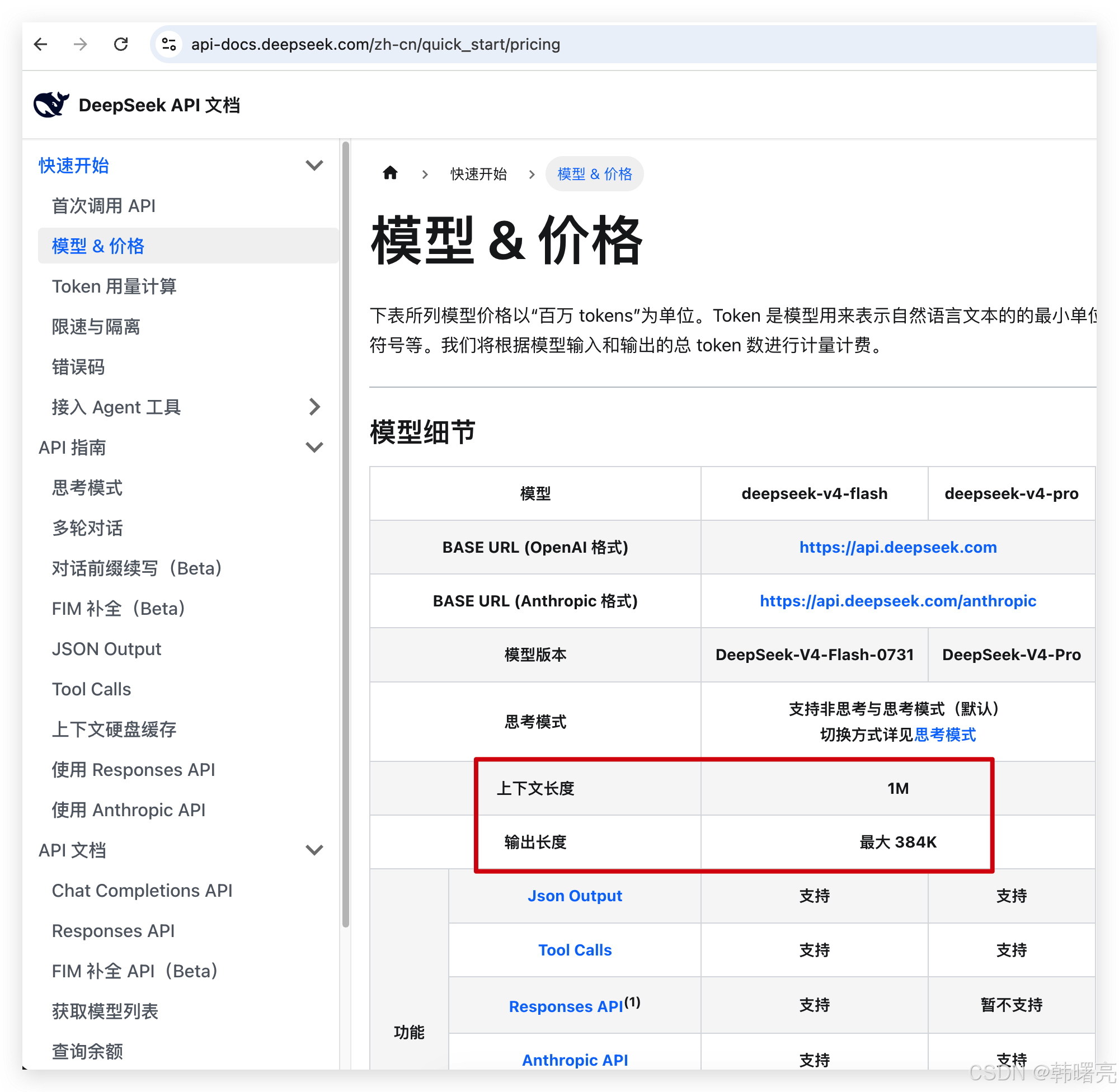Open 使用 Responses API sidebar page
Viewport: 1119px width, 1092px height.
point(133,770)
